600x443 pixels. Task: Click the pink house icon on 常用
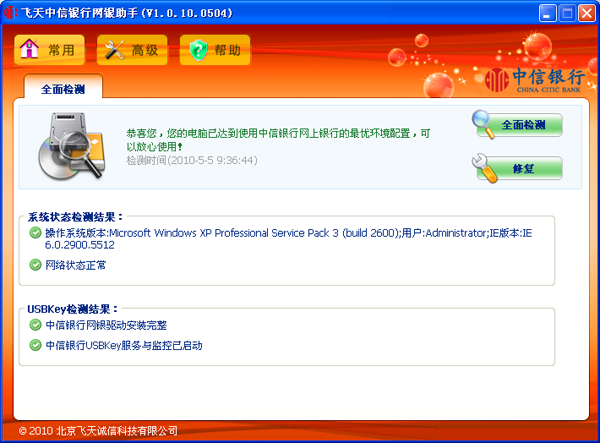pos(29,49)
